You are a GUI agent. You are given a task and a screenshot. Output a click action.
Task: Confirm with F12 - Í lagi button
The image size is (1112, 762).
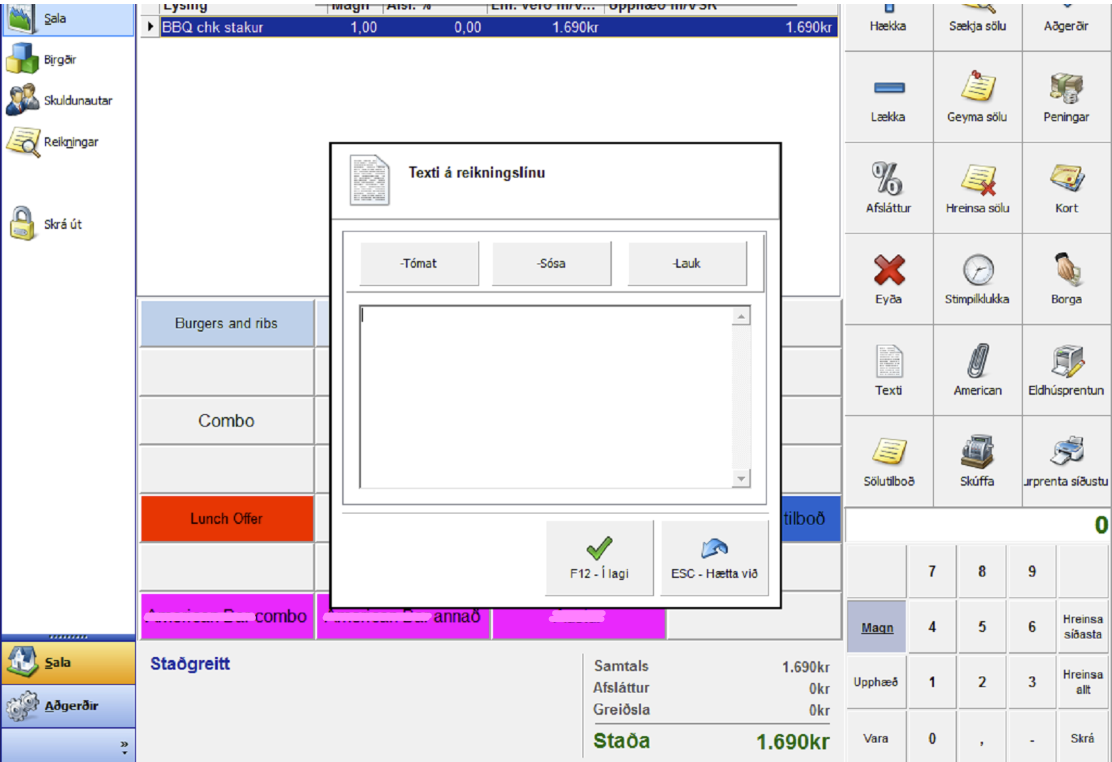pos(599,558)
